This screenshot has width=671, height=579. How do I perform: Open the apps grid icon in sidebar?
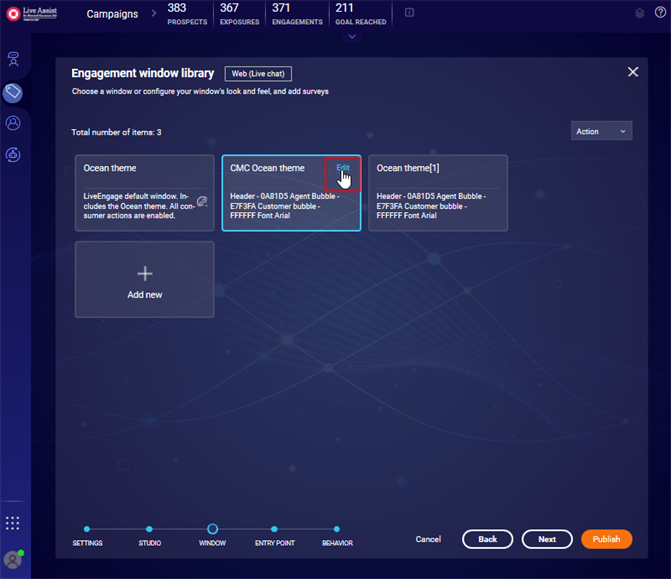point(13,523)
